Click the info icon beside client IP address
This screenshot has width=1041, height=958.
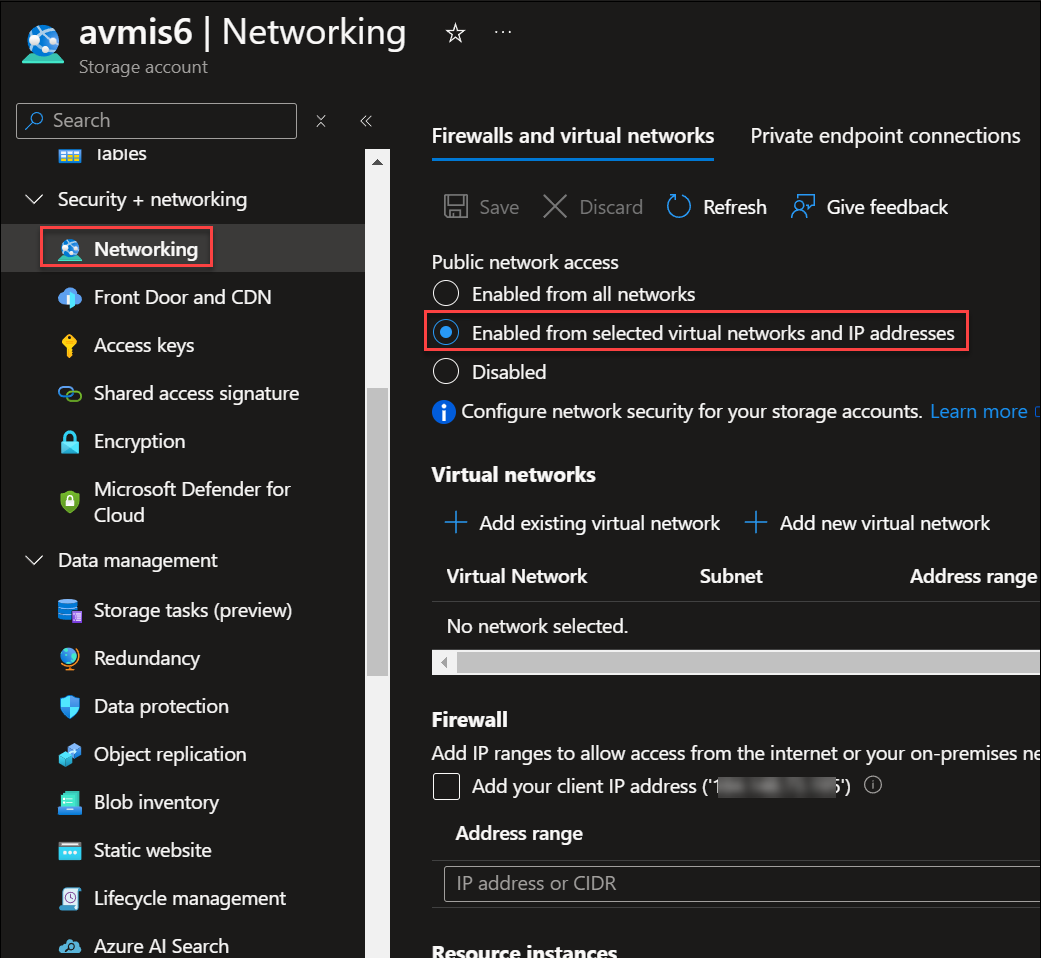pos(872,785)
